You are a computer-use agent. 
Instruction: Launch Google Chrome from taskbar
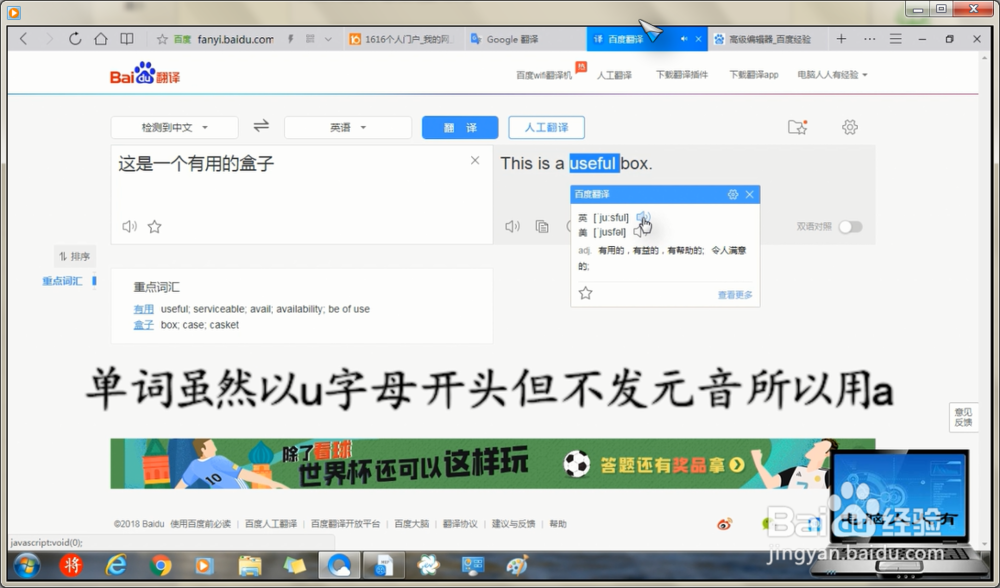point(161,566)
